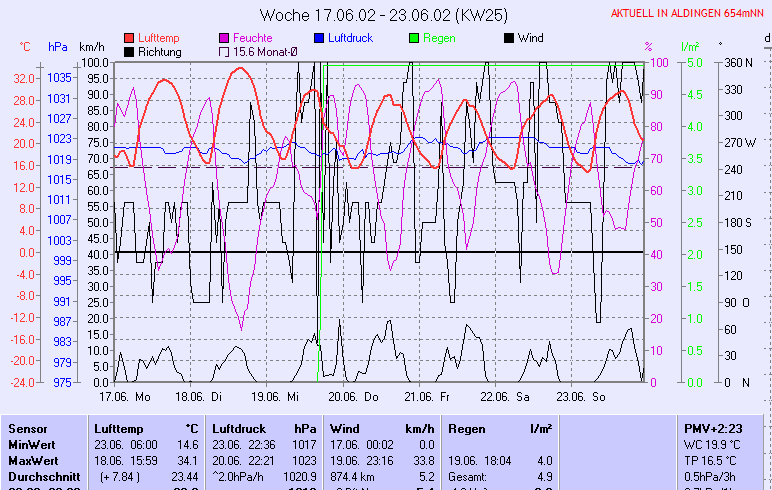Click the Regen table column header
This screenshot has height=490, width=772.
pyautogui.click(x=467, y=428)
